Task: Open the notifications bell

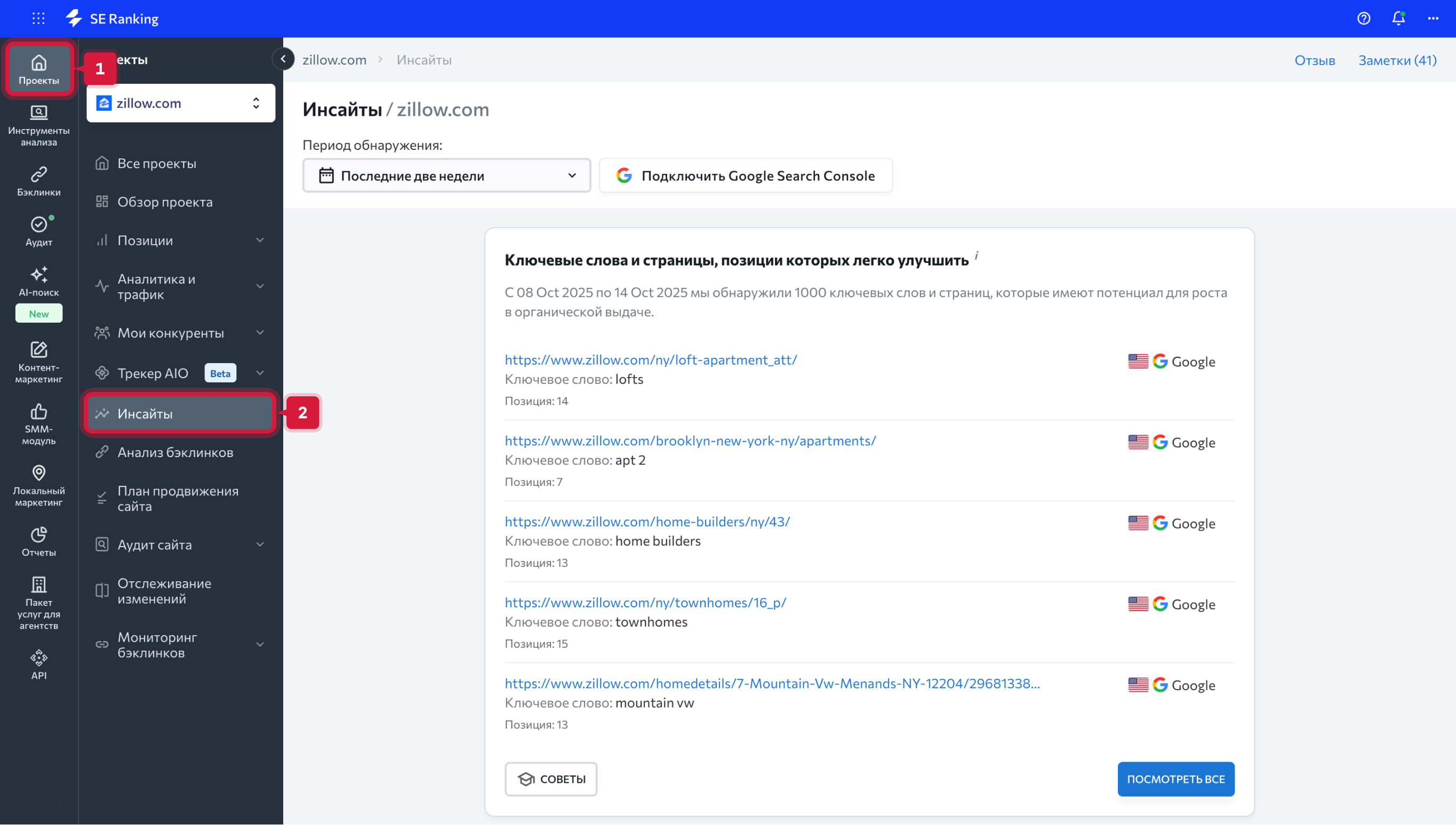Action: click(1398, 18)
